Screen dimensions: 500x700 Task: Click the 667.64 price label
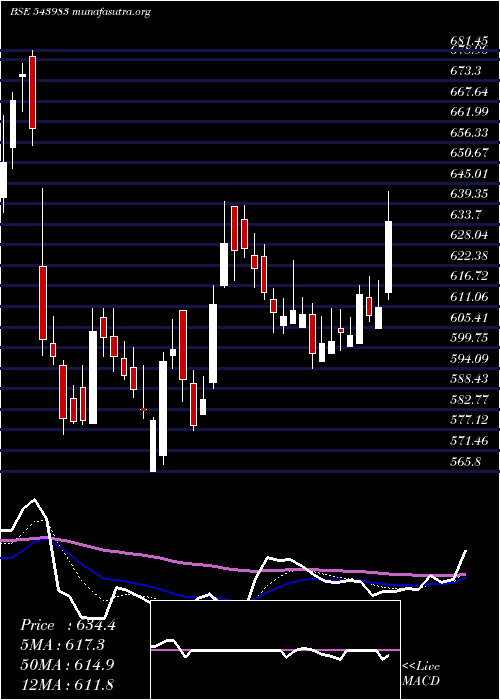point(469,91)
